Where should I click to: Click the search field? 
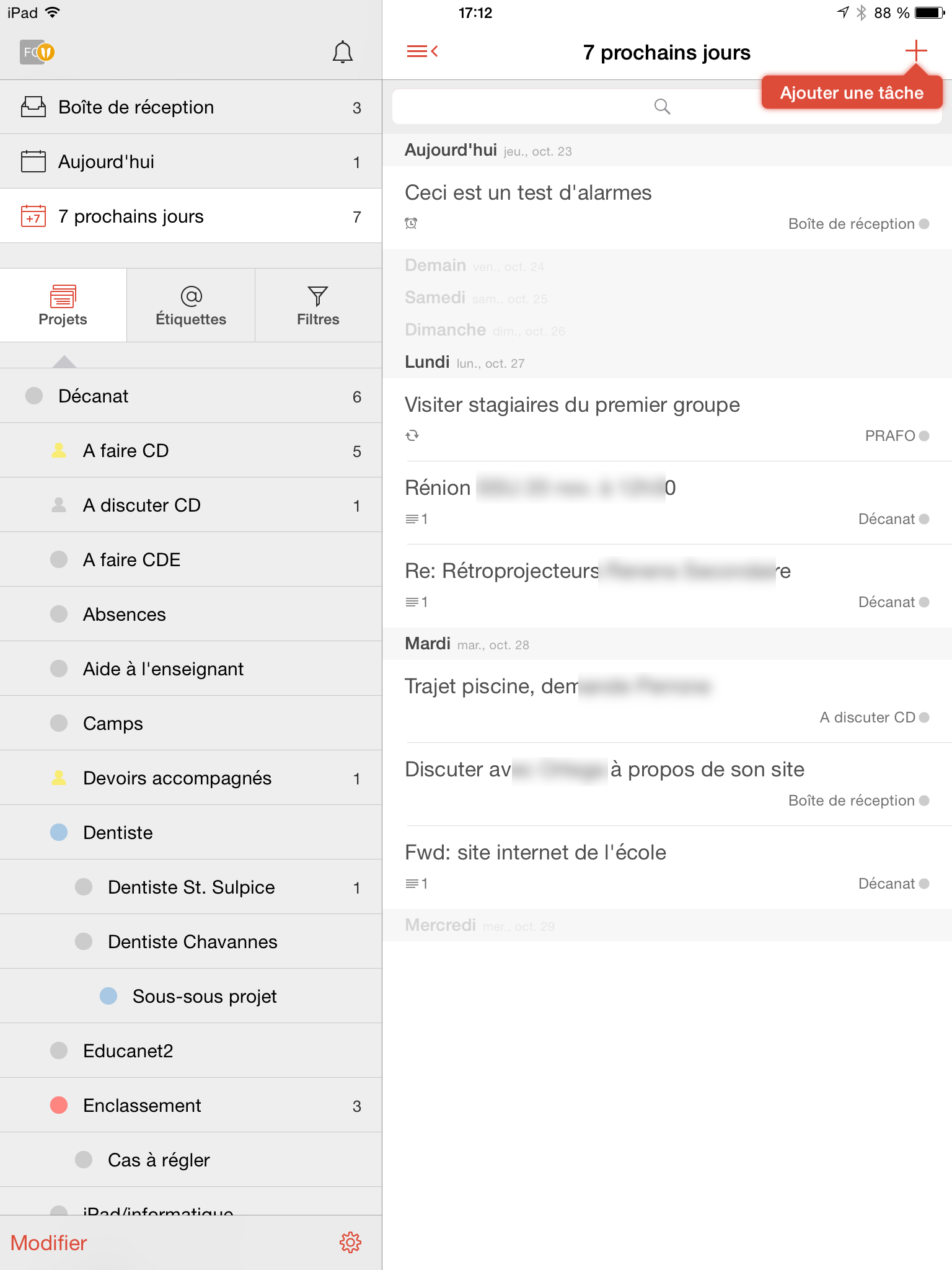pyautogui.click(x=667, y=107)
